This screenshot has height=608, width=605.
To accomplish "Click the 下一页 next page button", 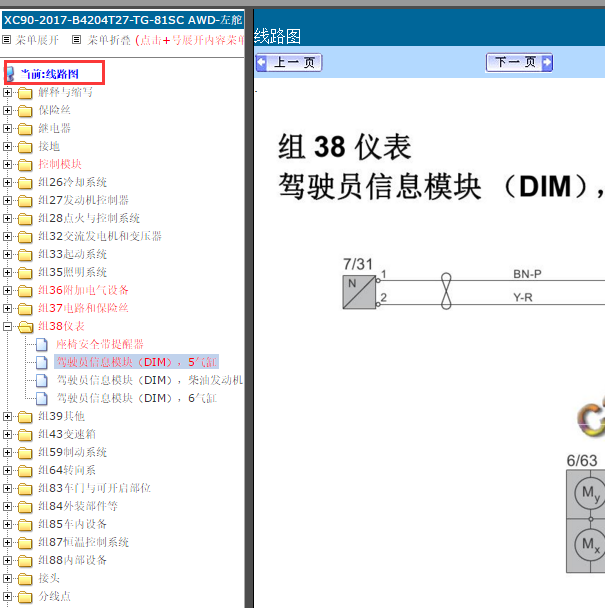I will point(519,62).
